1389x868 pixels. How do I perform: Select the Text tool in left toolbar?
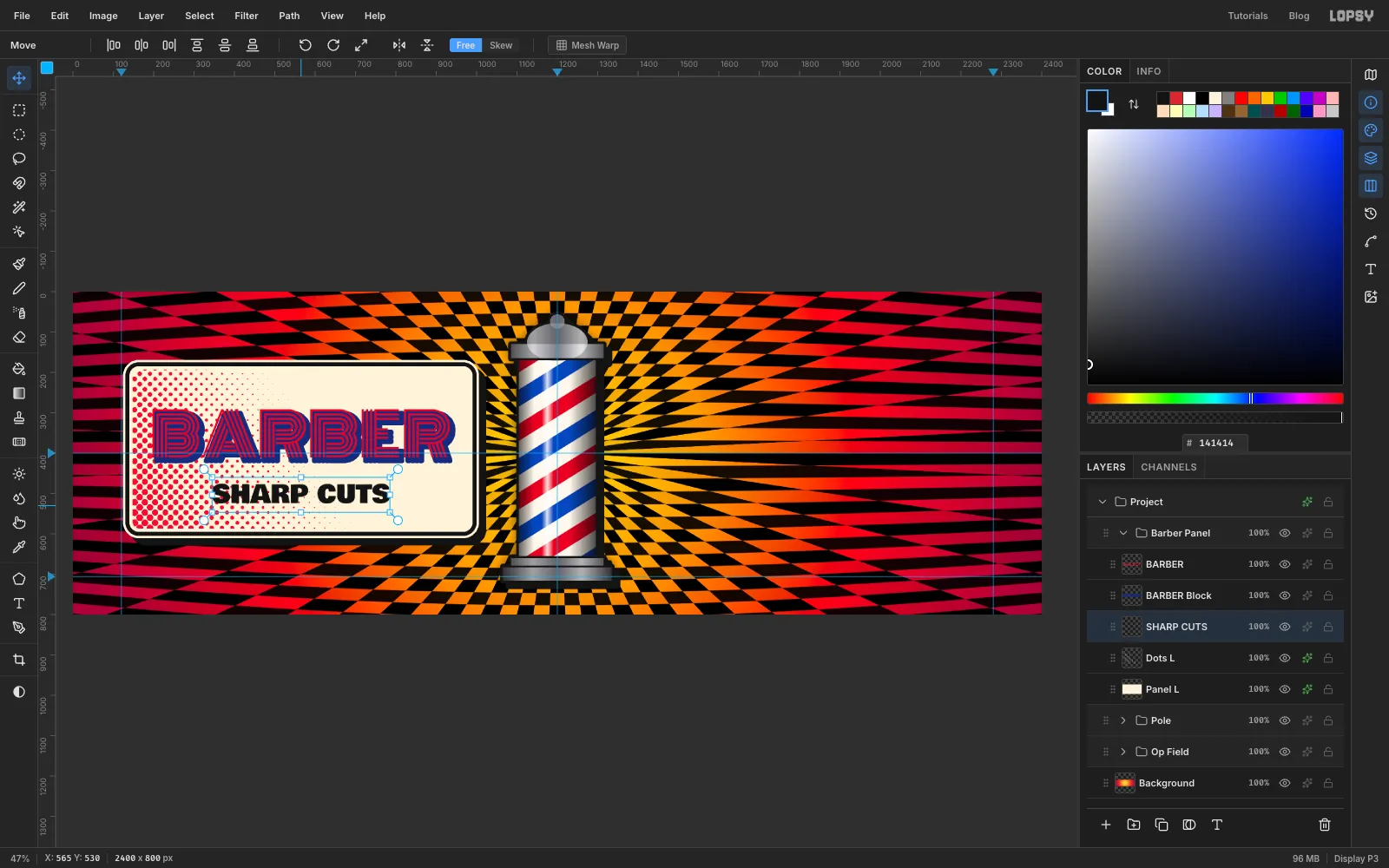[19, 603]
